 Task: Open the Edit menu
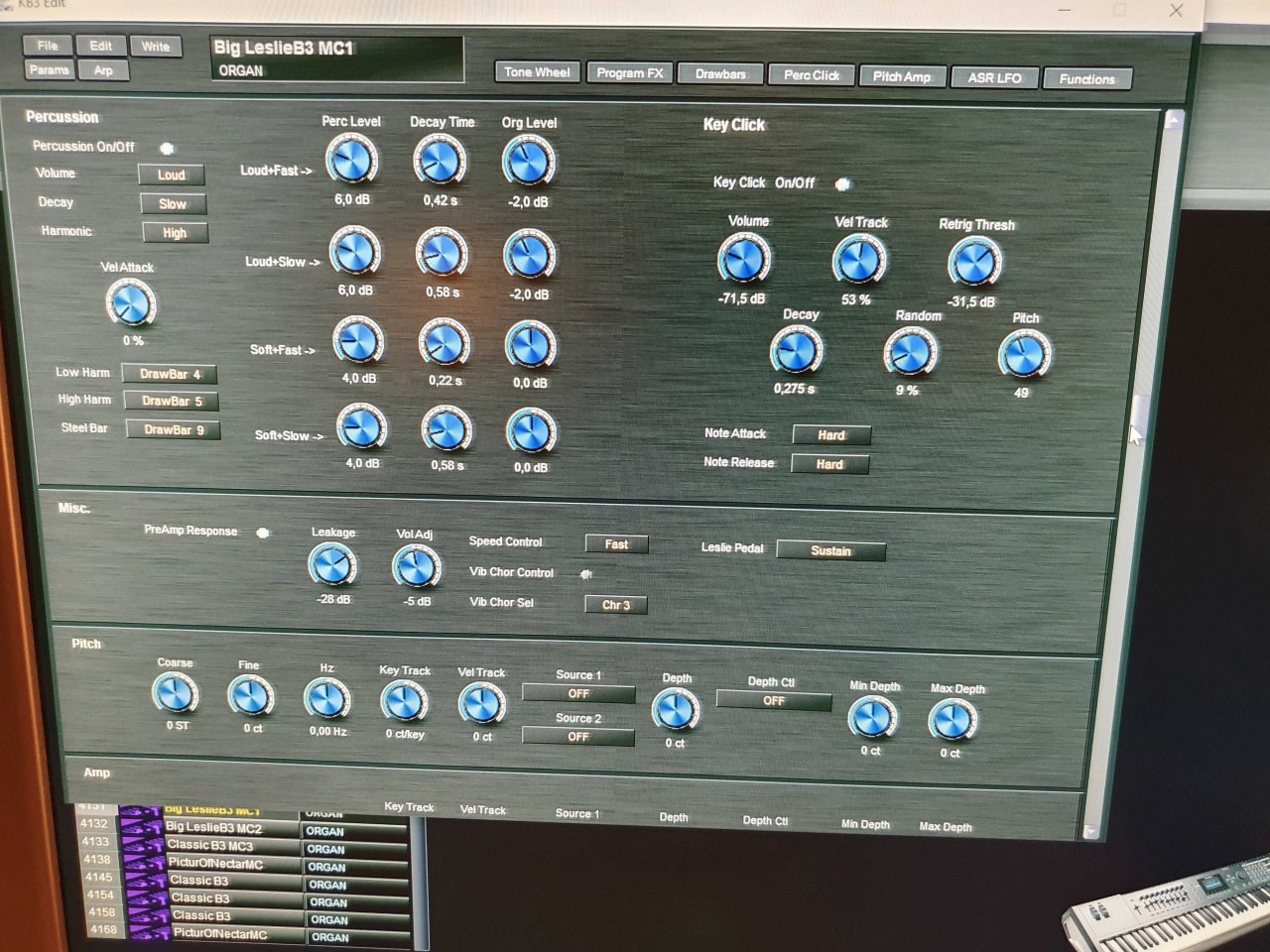point(101,46)
